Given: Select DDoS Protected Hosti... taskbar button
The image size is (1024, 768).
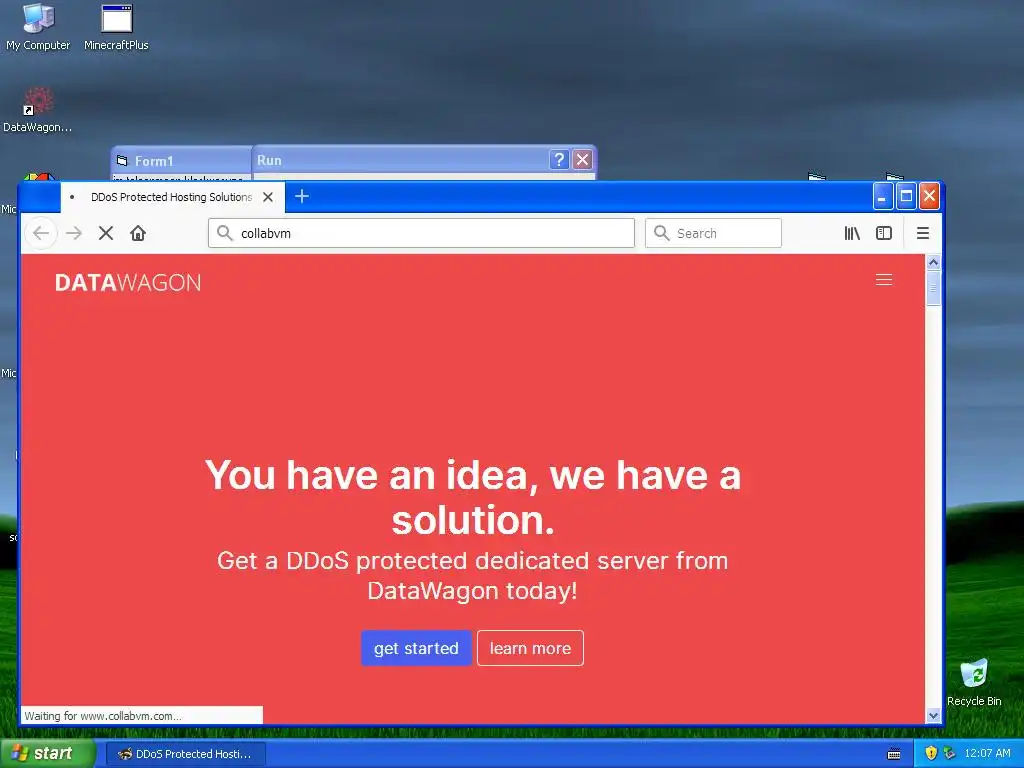Looking at the screenshot, I should point(186,754).
